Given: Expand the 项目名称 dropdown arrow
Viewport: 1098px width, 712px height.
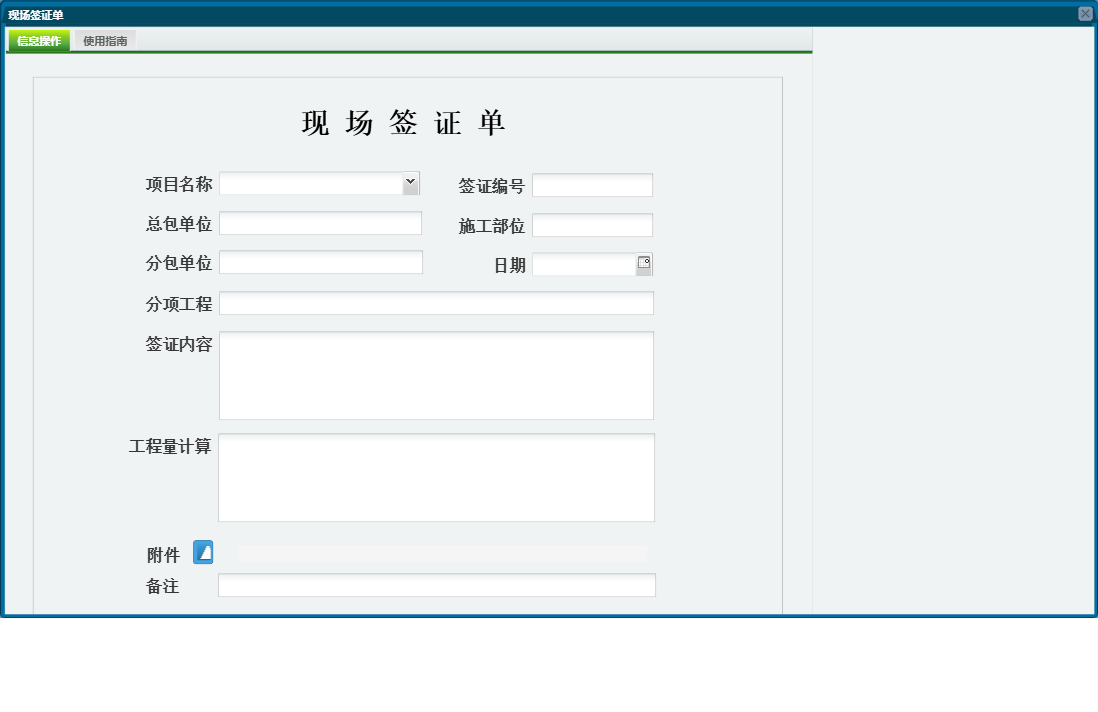Looking at the screenshot, I should (411, 183).
